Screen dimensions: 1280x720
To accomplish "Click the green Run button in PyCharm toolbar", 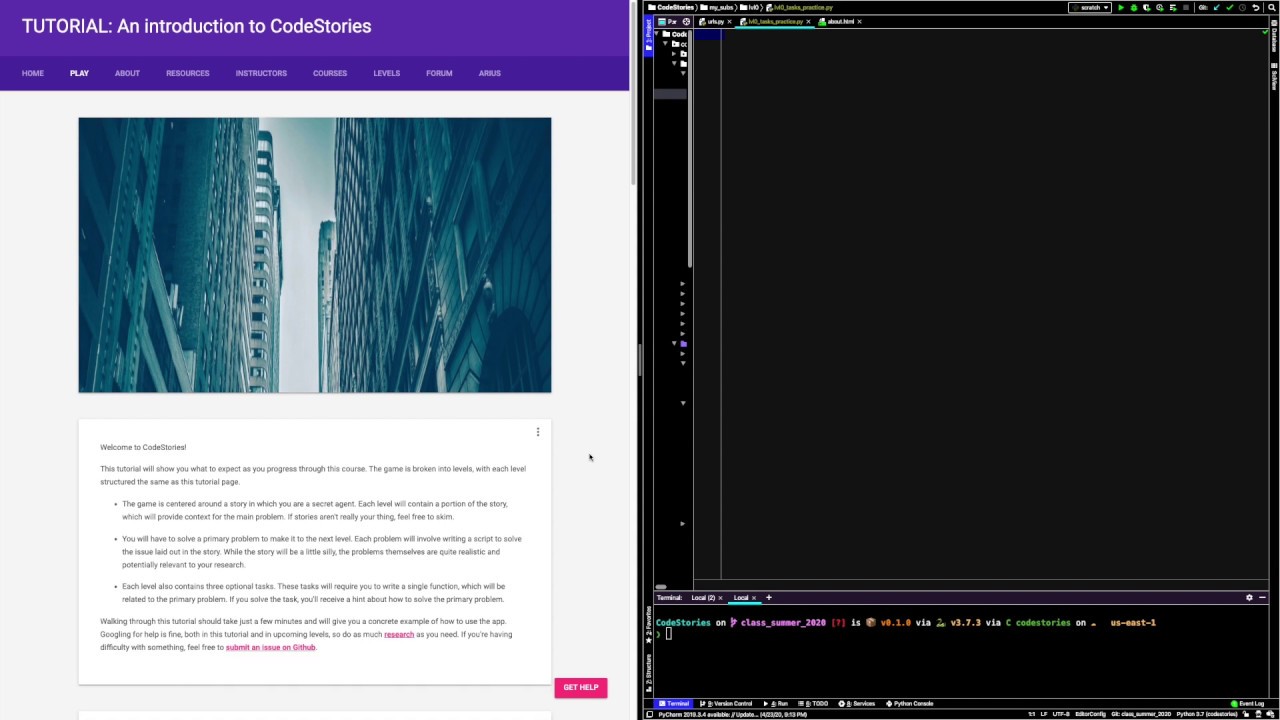I will [x=1121, y=7].
